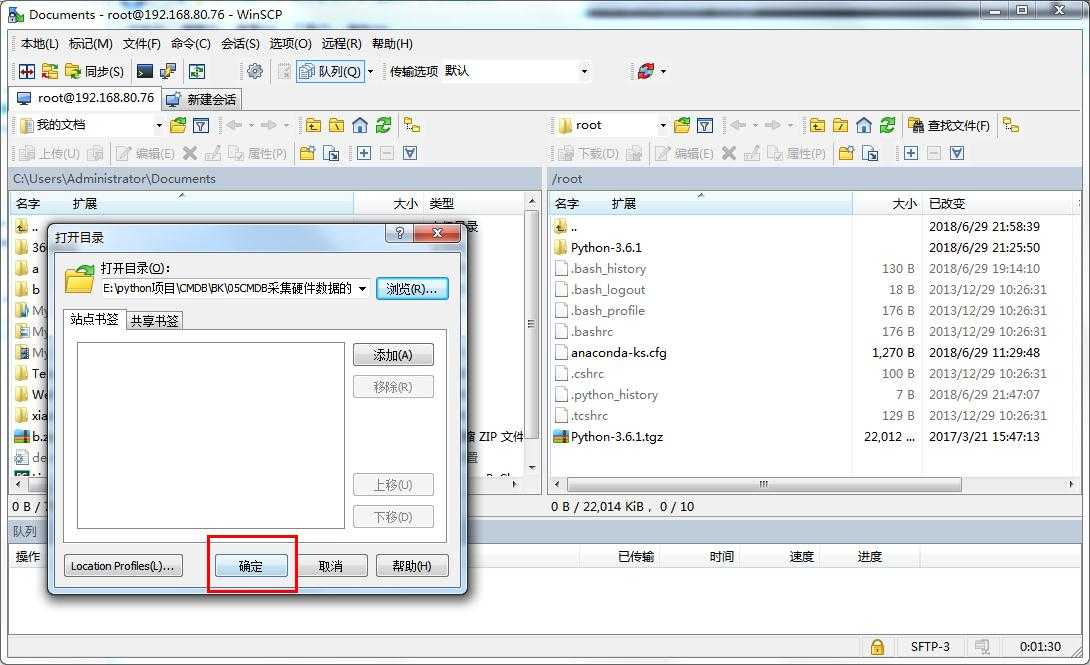Select Python-3.6.1.tgz in remote panel

(x=617, y=436)
